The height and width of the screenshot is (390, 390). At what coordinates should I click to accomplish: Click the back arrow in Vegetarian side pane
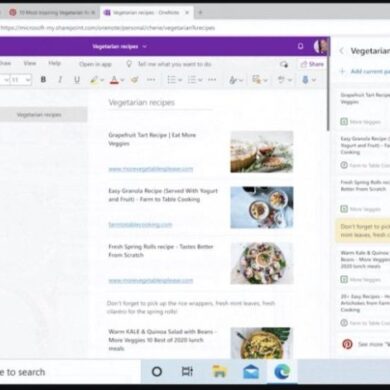tap(341, 51)
